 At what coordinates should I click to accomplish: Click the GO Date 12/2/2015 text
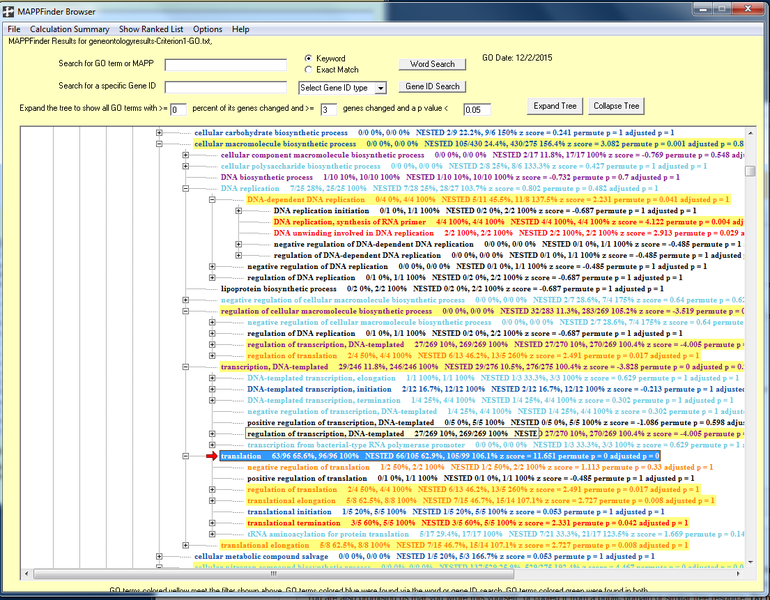coord(517,58)
